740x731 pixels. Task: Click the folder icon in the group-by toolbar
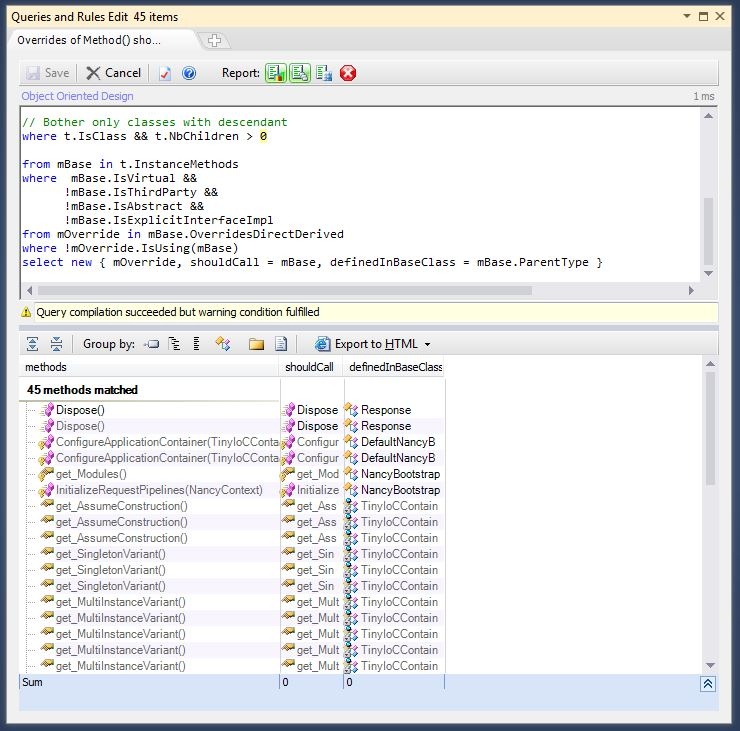click(256, 344)
